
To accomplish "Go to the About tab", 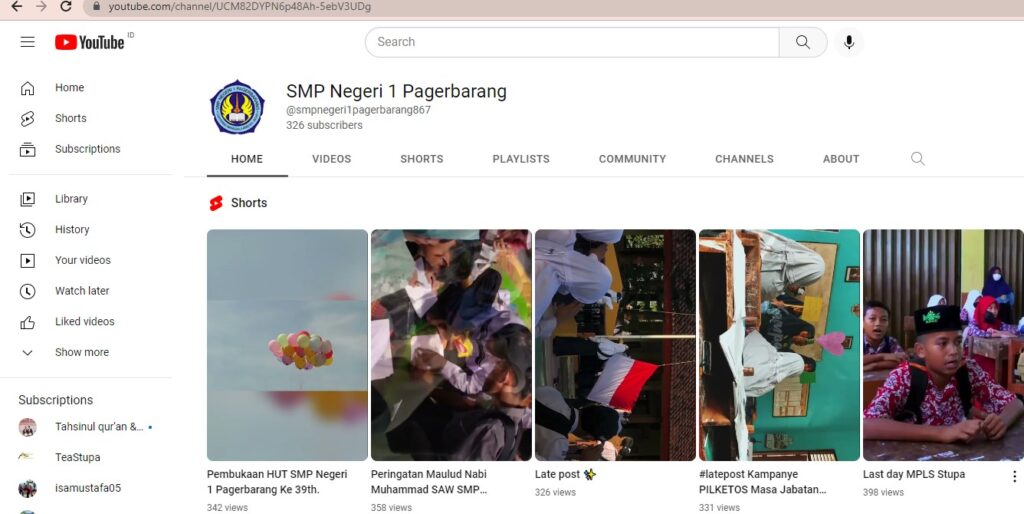I will [x=841, y=159].
